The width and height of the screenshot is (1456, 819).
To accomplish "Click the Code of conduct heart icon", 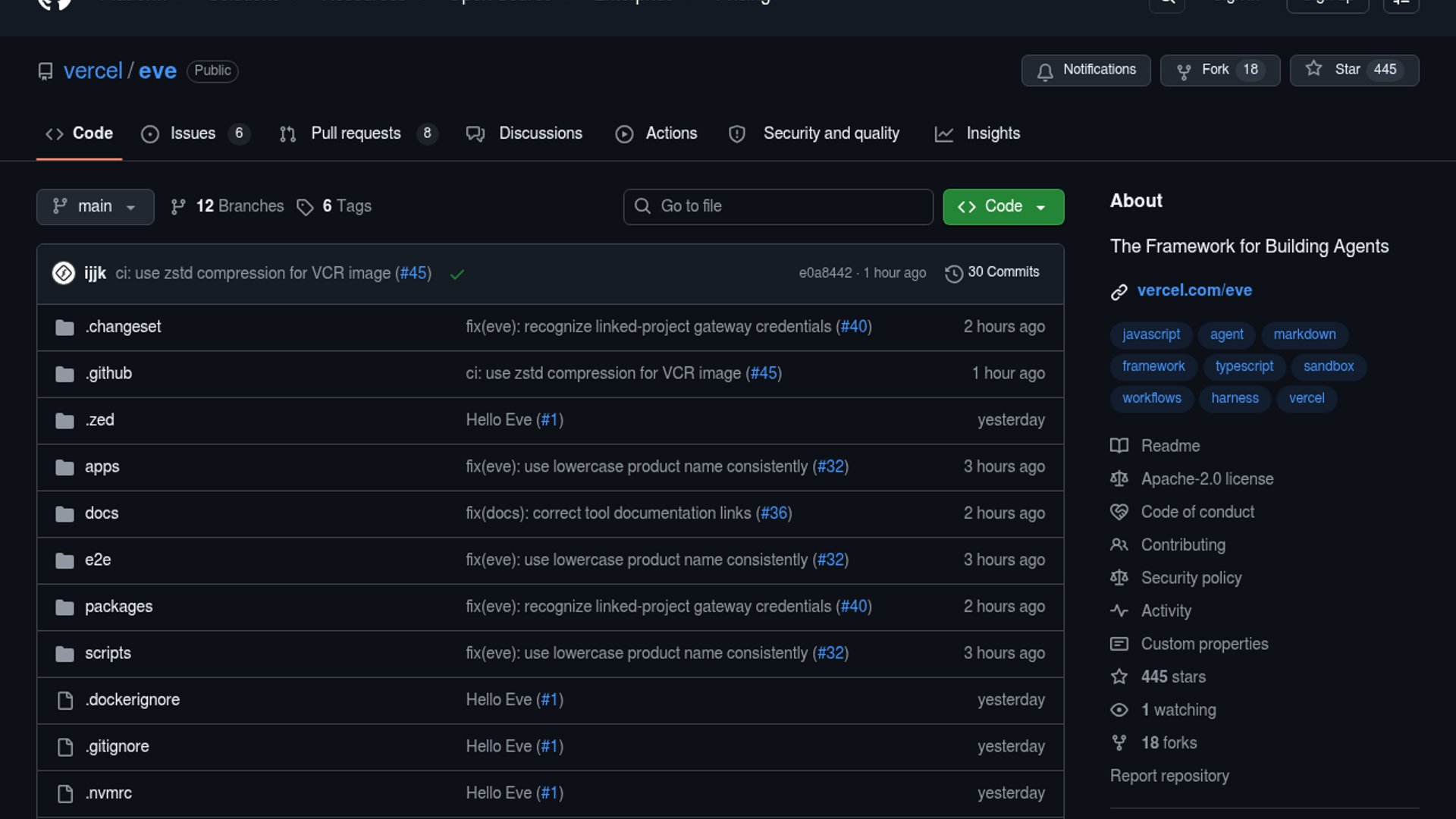I will (1119, 512).
